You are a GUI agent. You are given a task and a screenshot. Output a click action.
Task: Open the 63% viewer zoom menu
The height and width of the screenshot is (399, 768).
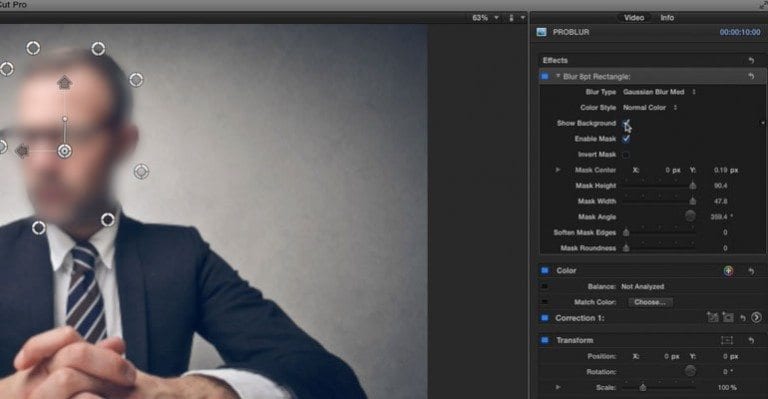(x=485, y=18)
